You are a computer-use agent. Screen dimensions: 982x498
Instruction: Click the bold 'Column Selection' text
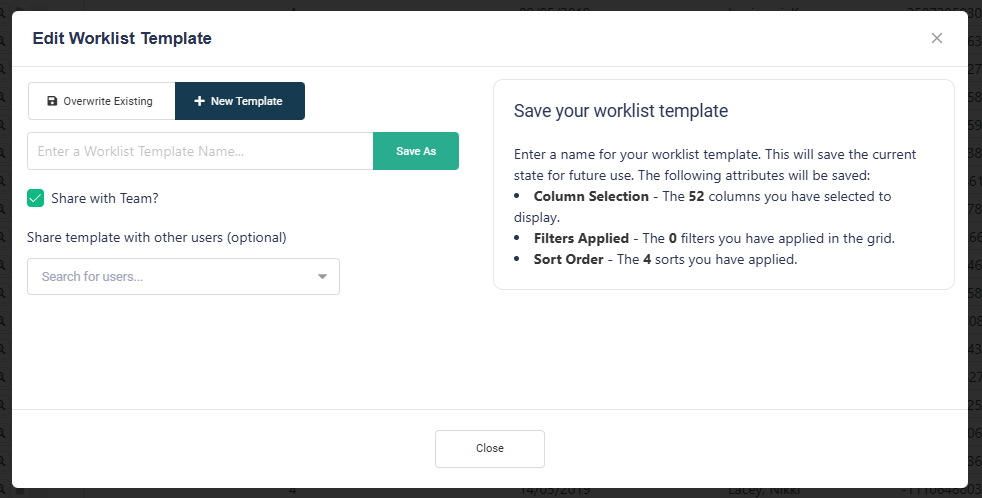point(591,196)
